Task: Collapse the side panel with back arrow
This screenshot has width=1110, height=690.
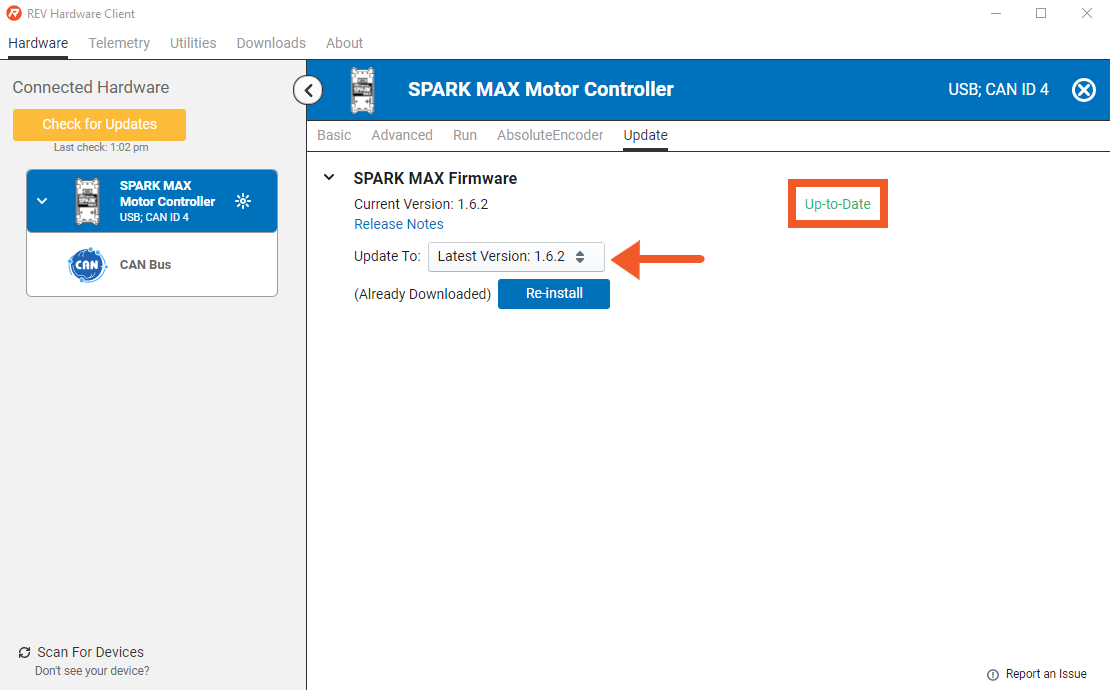Action: coord(308,90)
